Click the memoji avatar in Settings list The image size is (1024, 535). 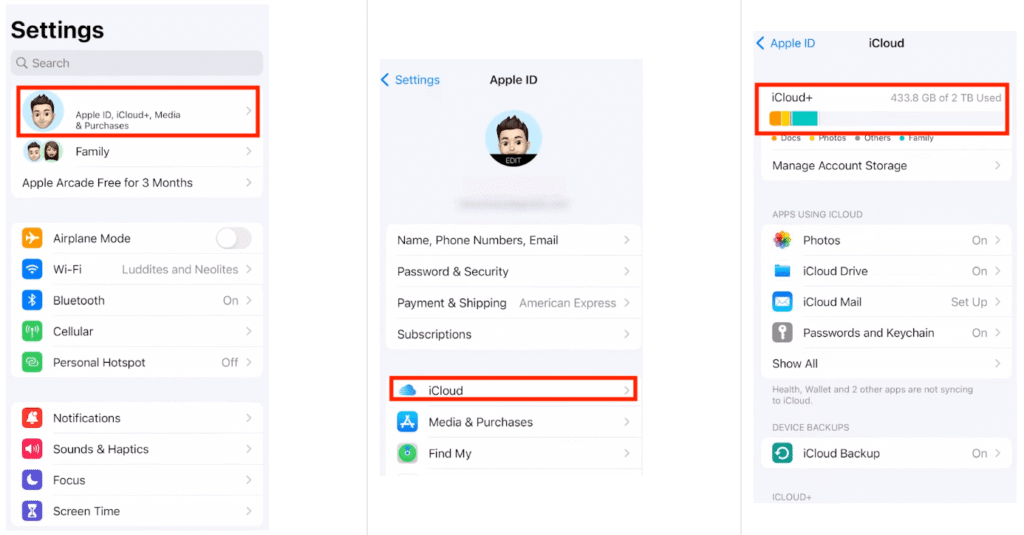pos(43,112)
